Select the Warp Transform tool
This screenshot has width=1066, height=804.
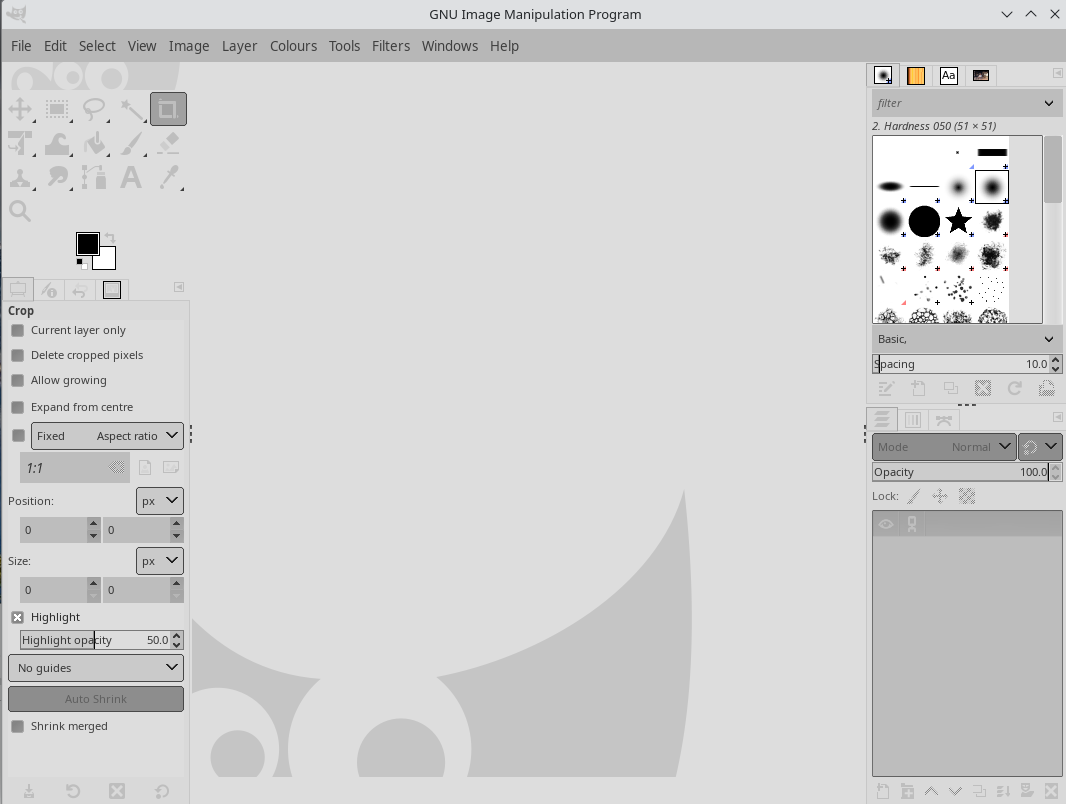click(x=57, y=143)
